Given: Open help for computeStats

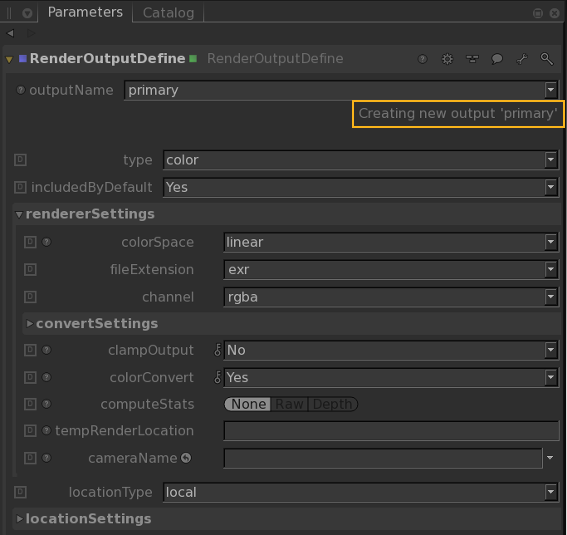Looking at the screenshot, I should pyautogui.click(x=47, y=403).
